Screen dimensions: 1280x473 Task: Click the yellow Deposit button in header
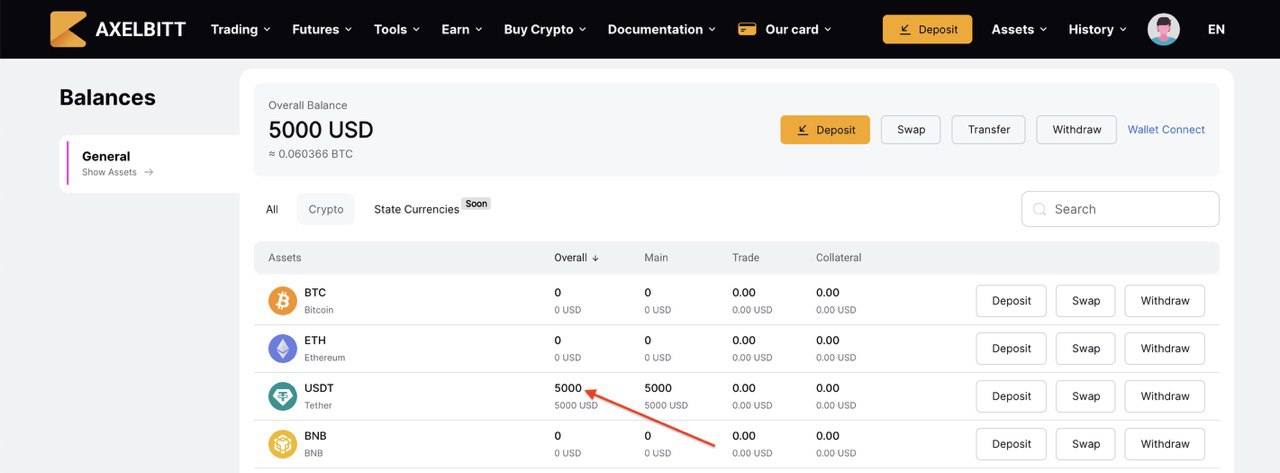pos(928,29)
